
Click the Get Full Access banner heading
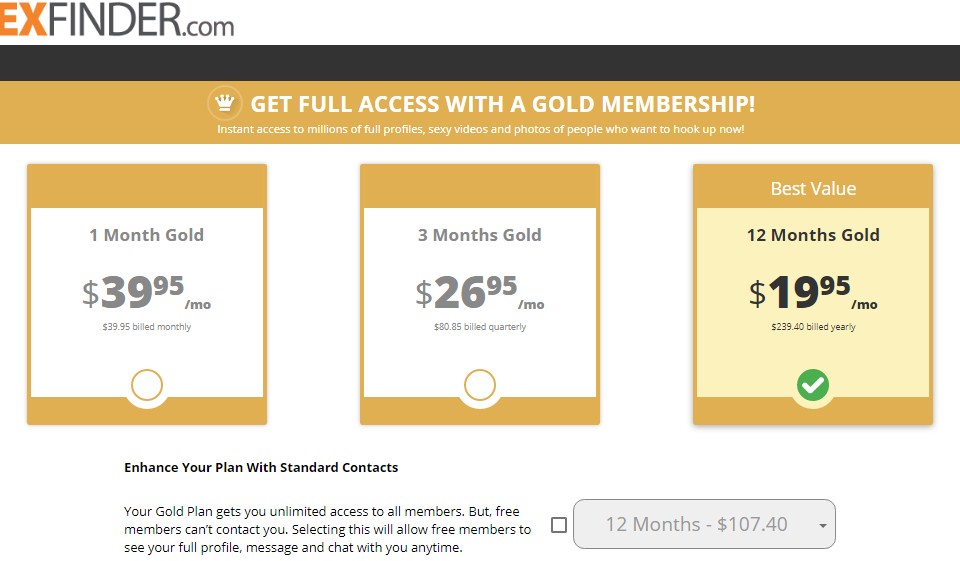point(502,104)
